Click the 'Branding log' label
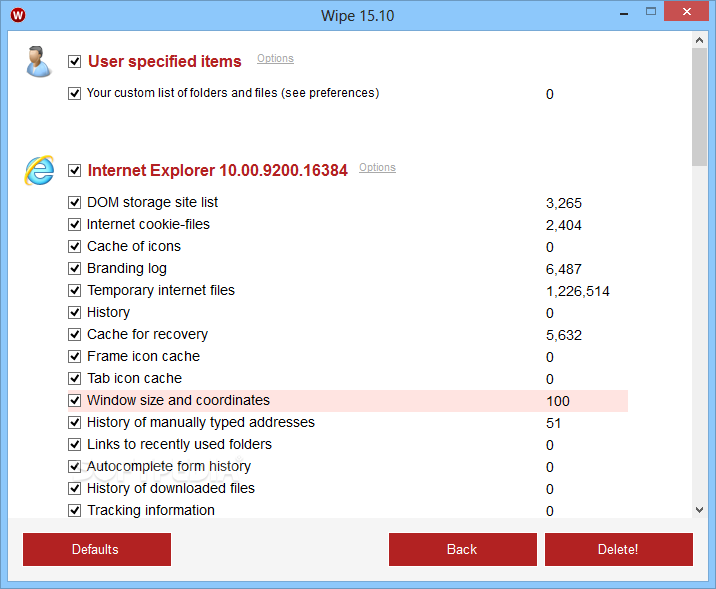The image size is (716, 589). 126,268
